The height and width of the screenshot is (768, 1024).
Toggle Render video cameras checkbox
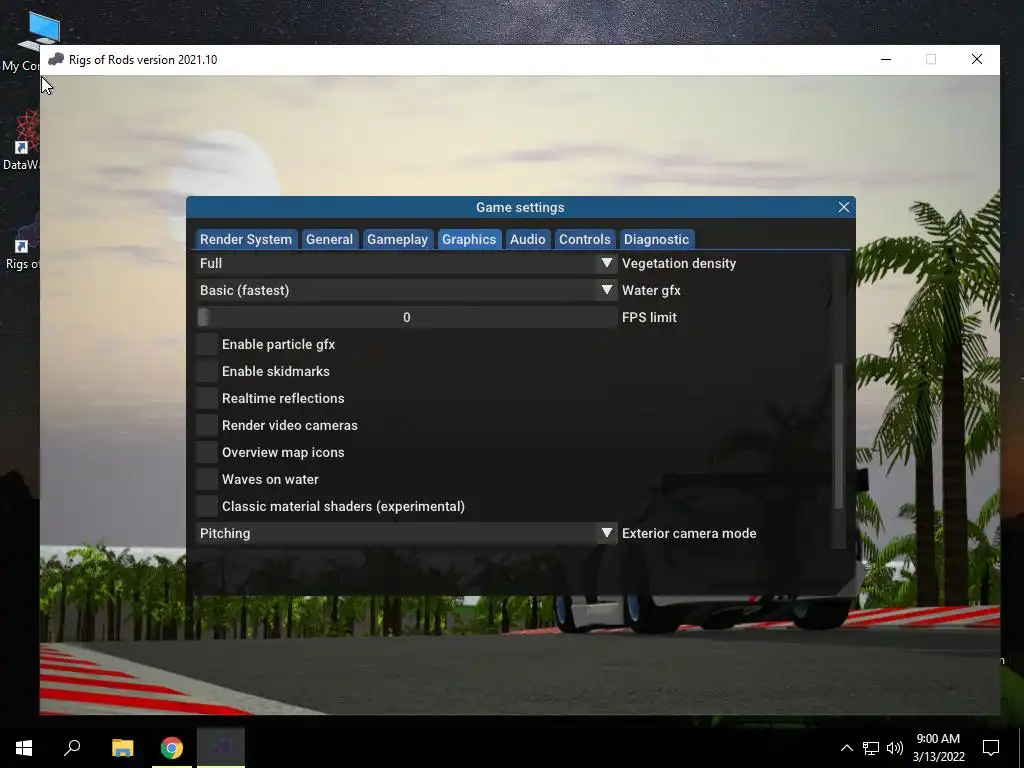207,425
